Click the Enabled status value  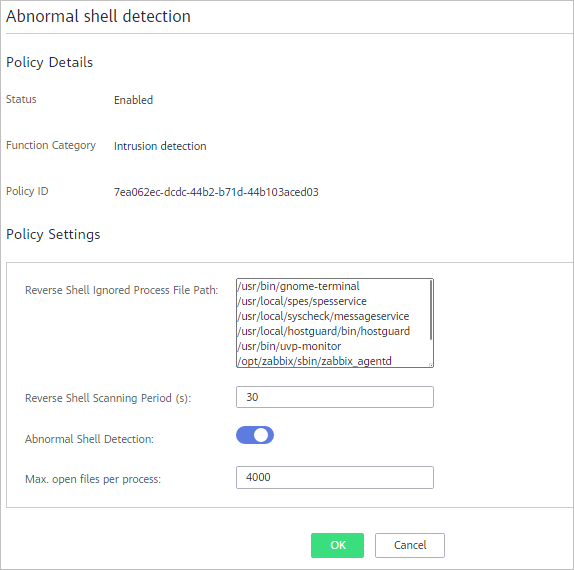pos(133,100)
